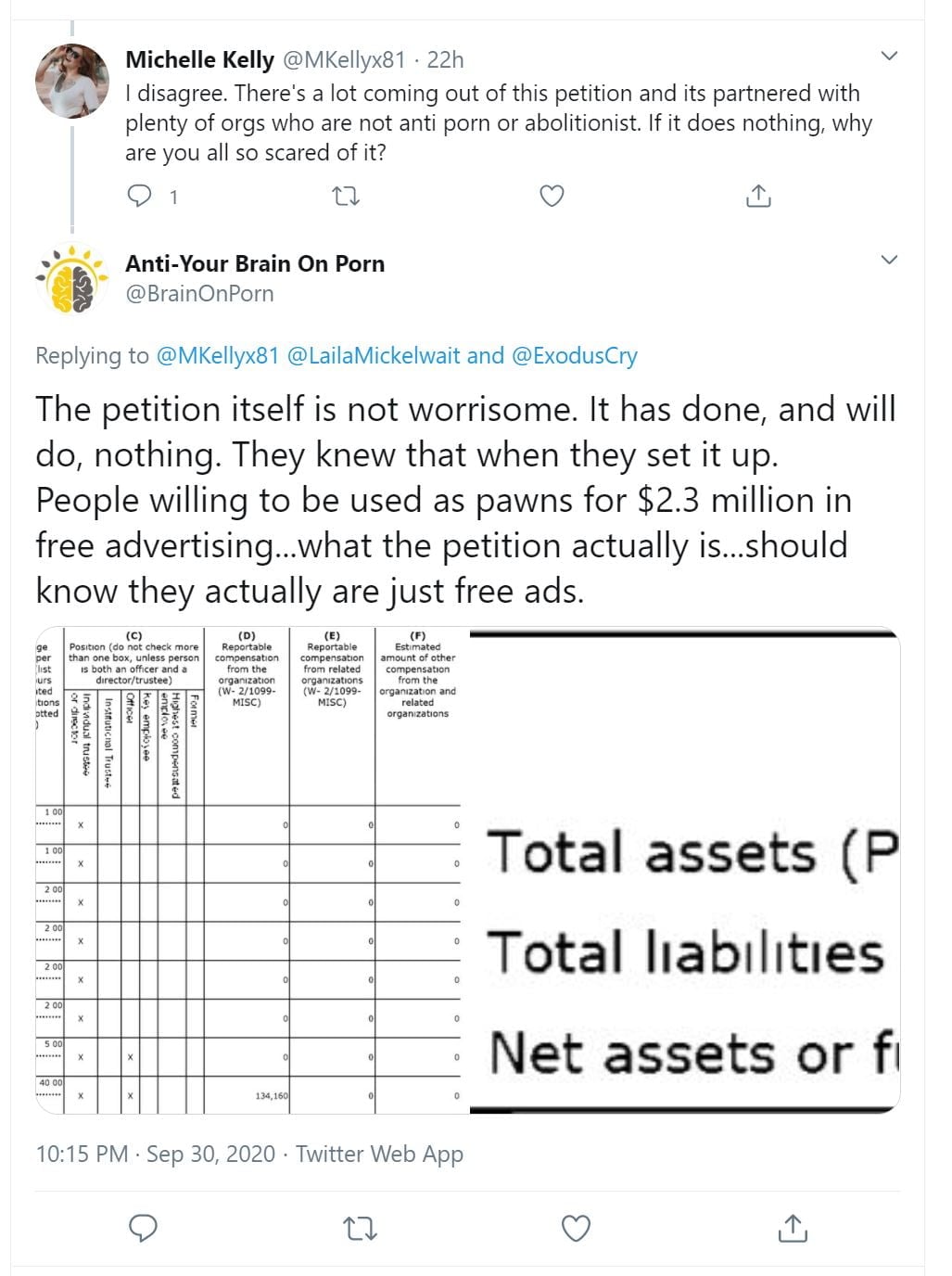Share the Anti-Your Brain On Porn tweet

pos(793,1228)
